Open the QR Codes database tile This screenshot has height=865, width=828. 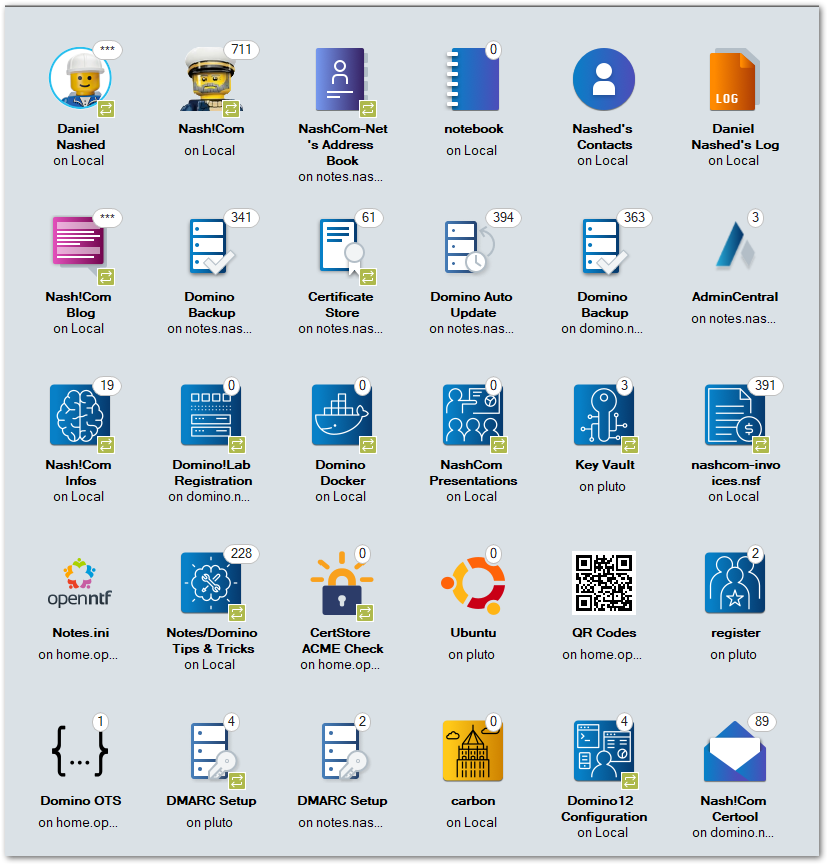[x=603, y=583]
